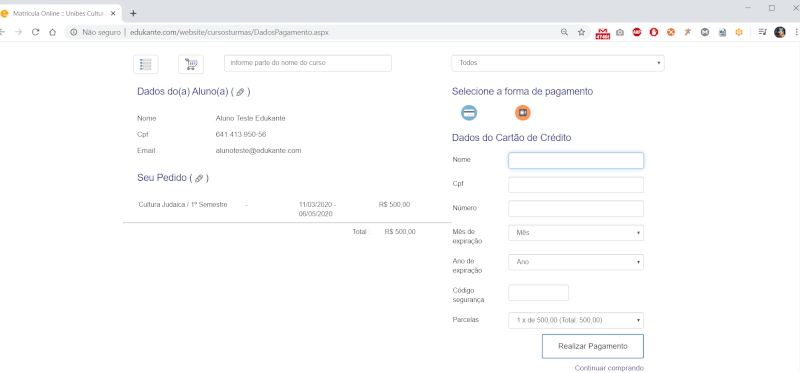The width and height of the screenshot is (800, 373).
Task: Click the order date range 11/03/2020
Action: coord(317,209)
